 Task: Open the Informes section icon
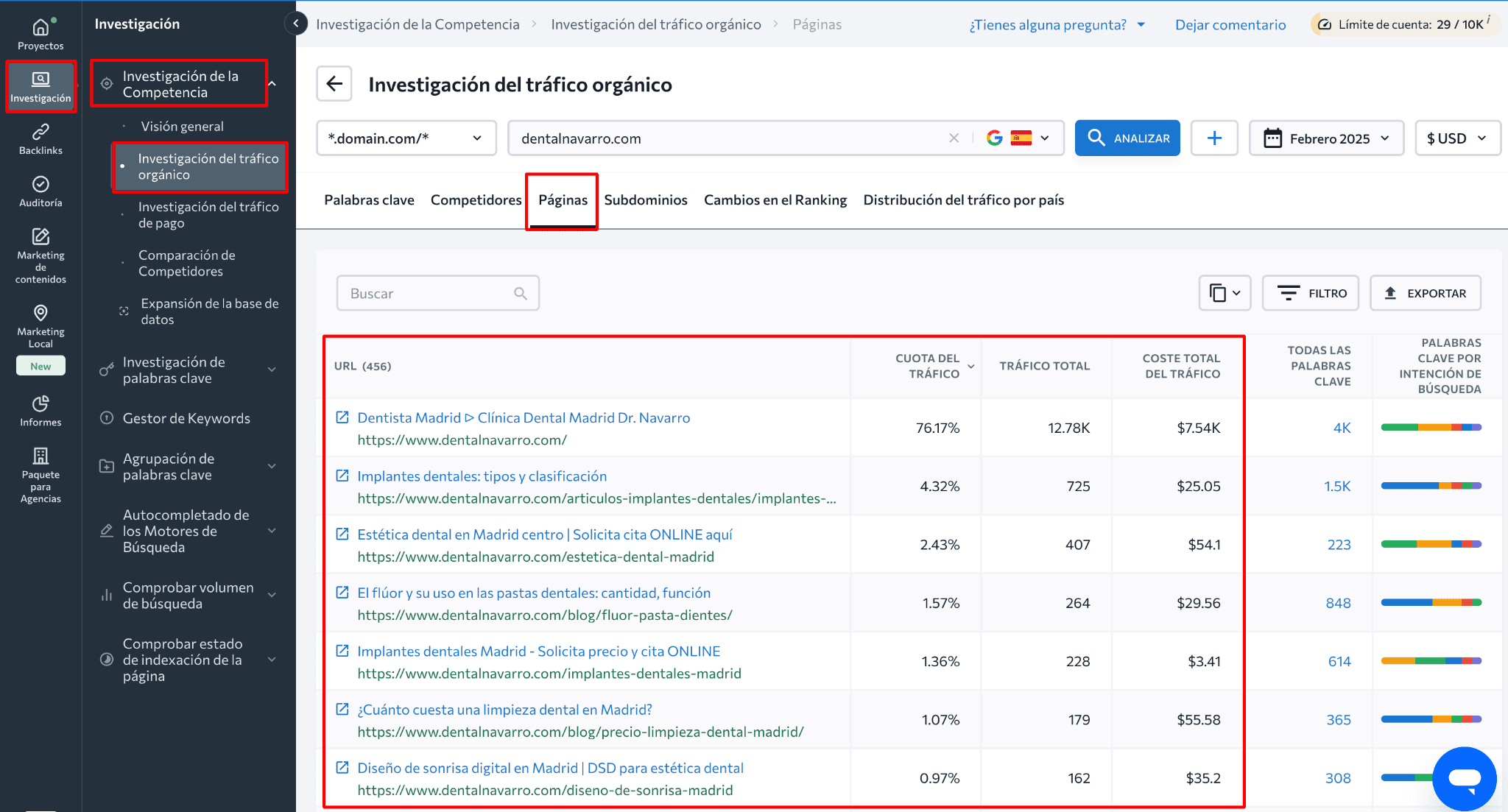tap(40, 411)
